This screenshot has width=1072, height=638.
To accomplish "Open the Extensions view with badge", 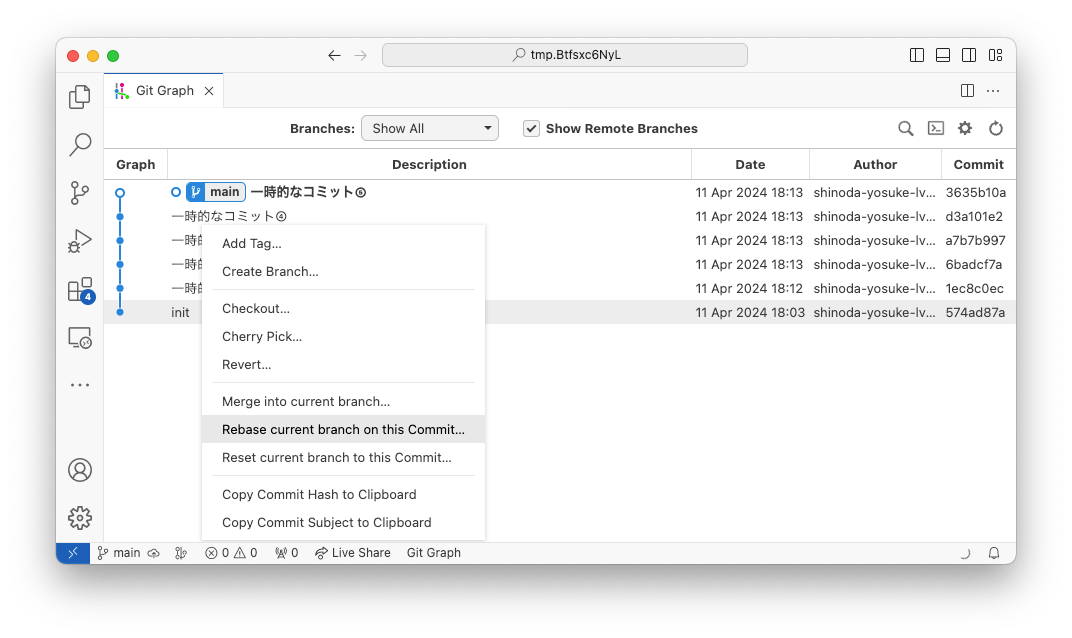I will click(x=80, y=289).
